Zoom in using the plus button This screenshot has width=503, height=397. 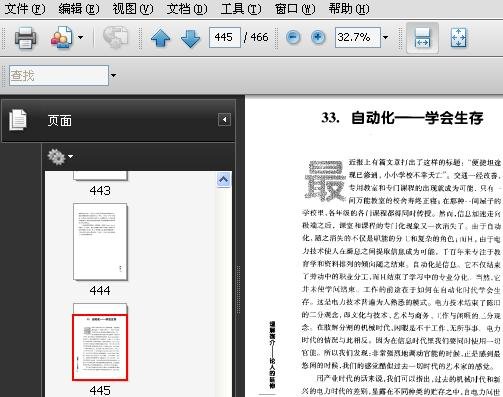tap(318, 37)
